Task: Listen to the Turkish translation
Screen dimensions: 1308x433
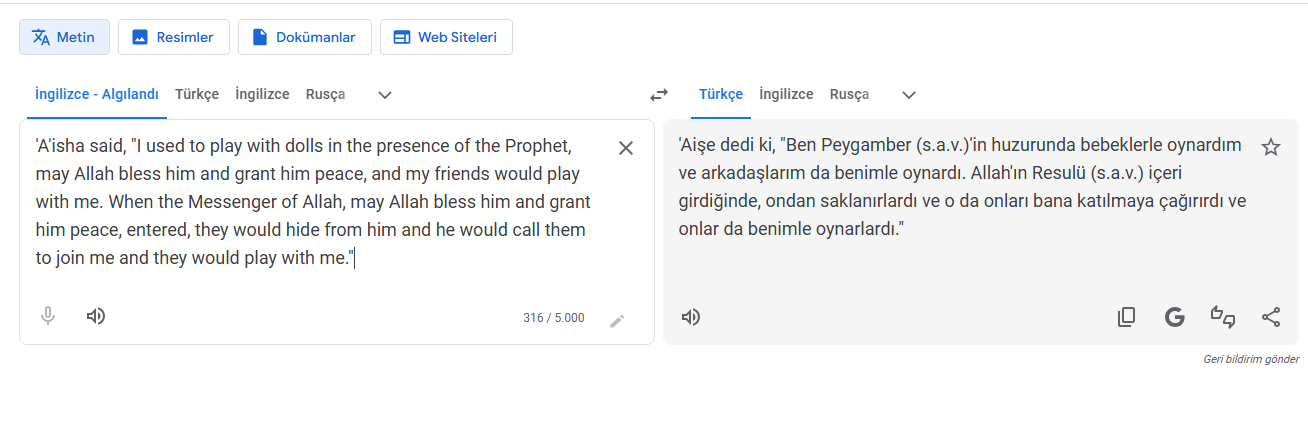Action: [691, 318]
